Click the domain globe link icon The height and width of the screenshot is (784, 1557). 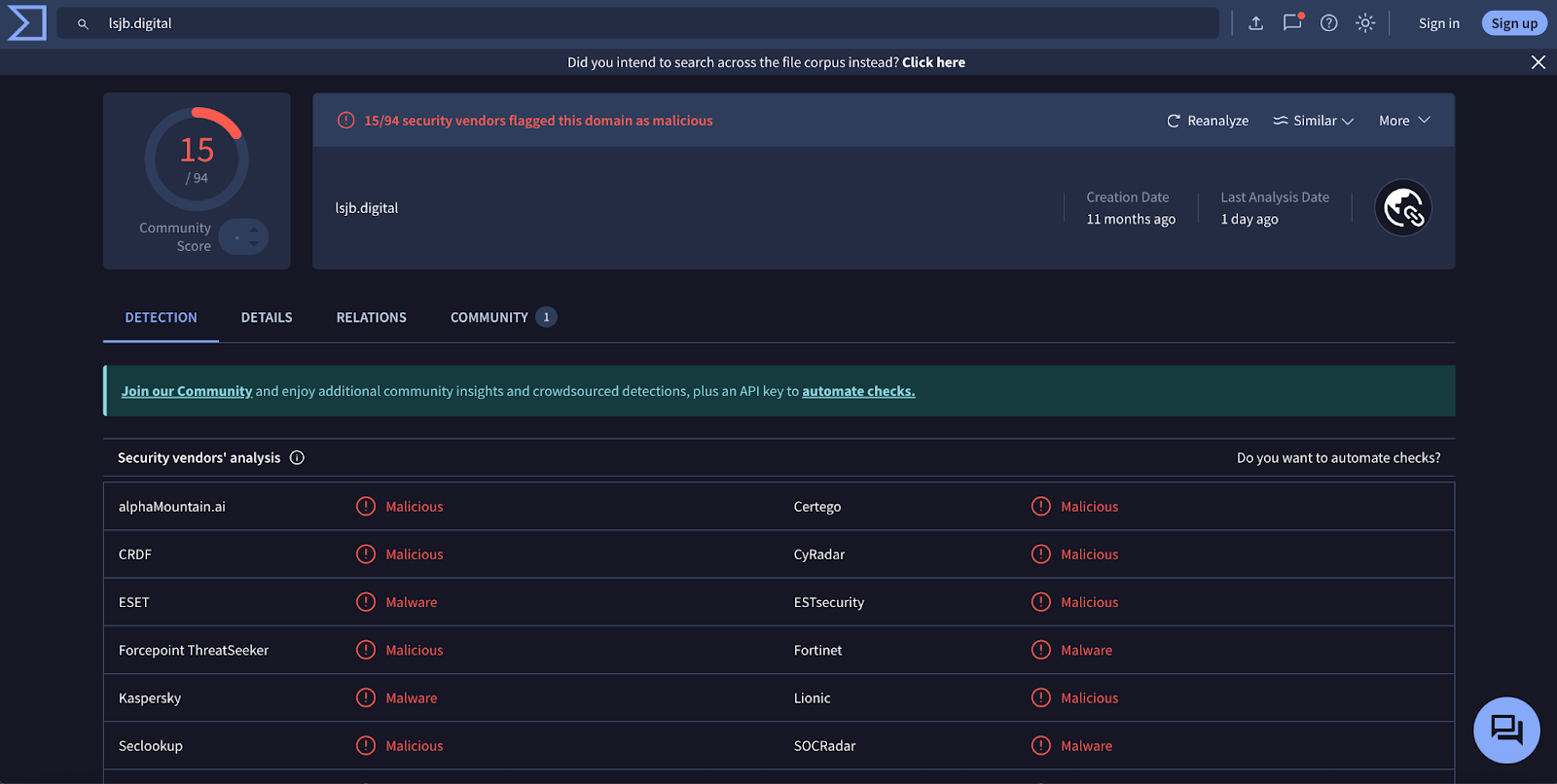point(1402,208)
